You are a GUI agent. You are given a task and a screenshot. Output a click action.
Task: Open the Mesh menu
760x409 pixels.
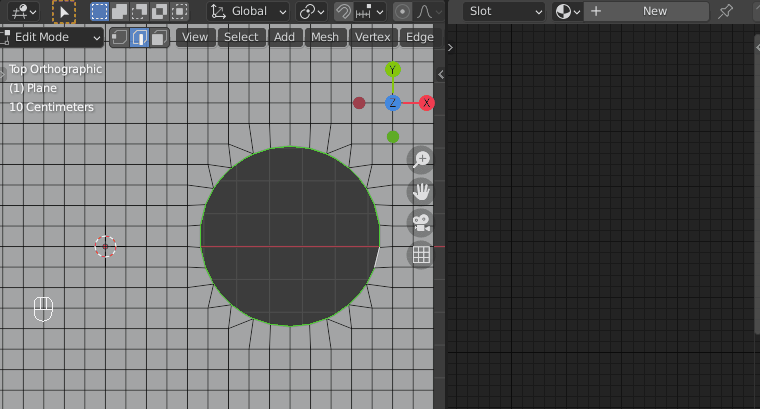[x=325, y=37]
